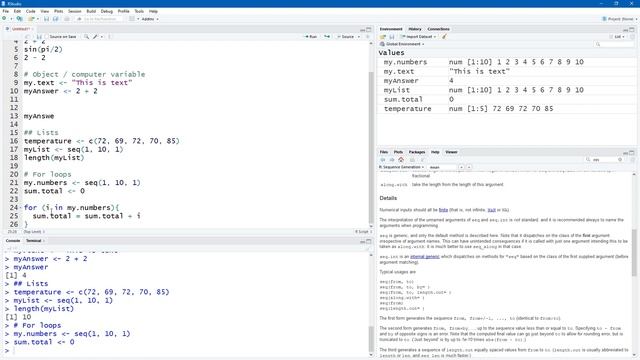Viewport: 640px width, 360px height.
Task: Go forward in help history
Action: pos(392,160)
